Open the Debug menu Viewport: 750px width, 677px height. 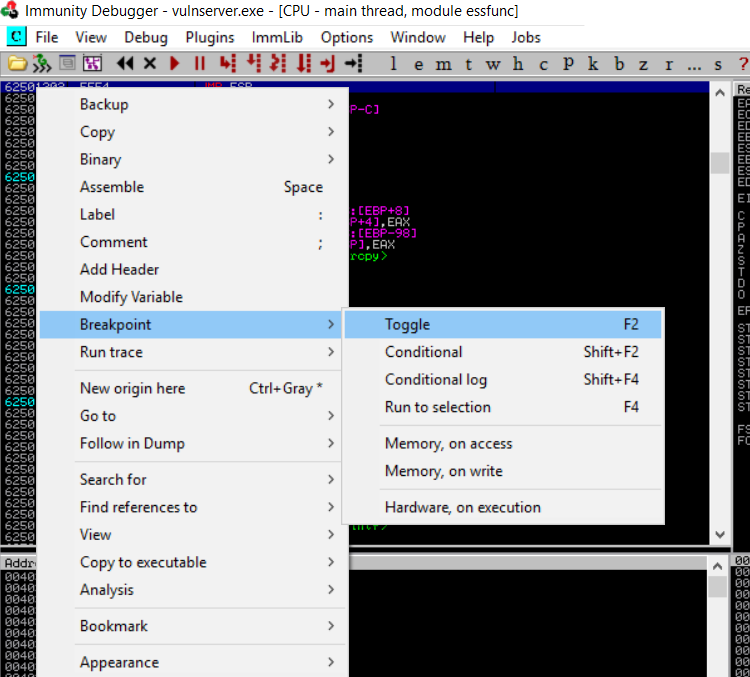pyautogui.click(x=146, y=37)
